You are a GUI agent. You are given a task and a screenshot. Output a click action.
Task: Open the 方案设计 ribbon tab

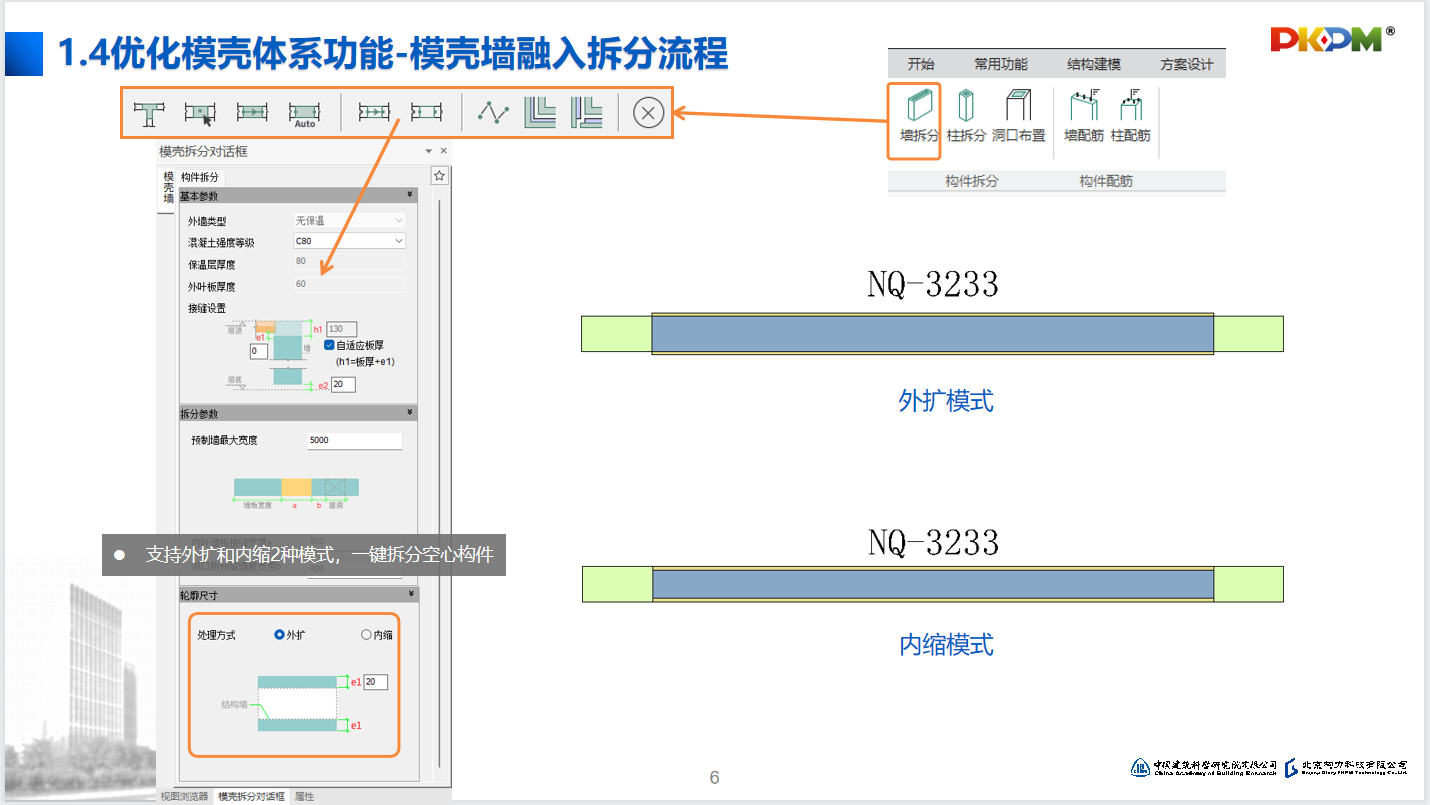point(1187,64)
